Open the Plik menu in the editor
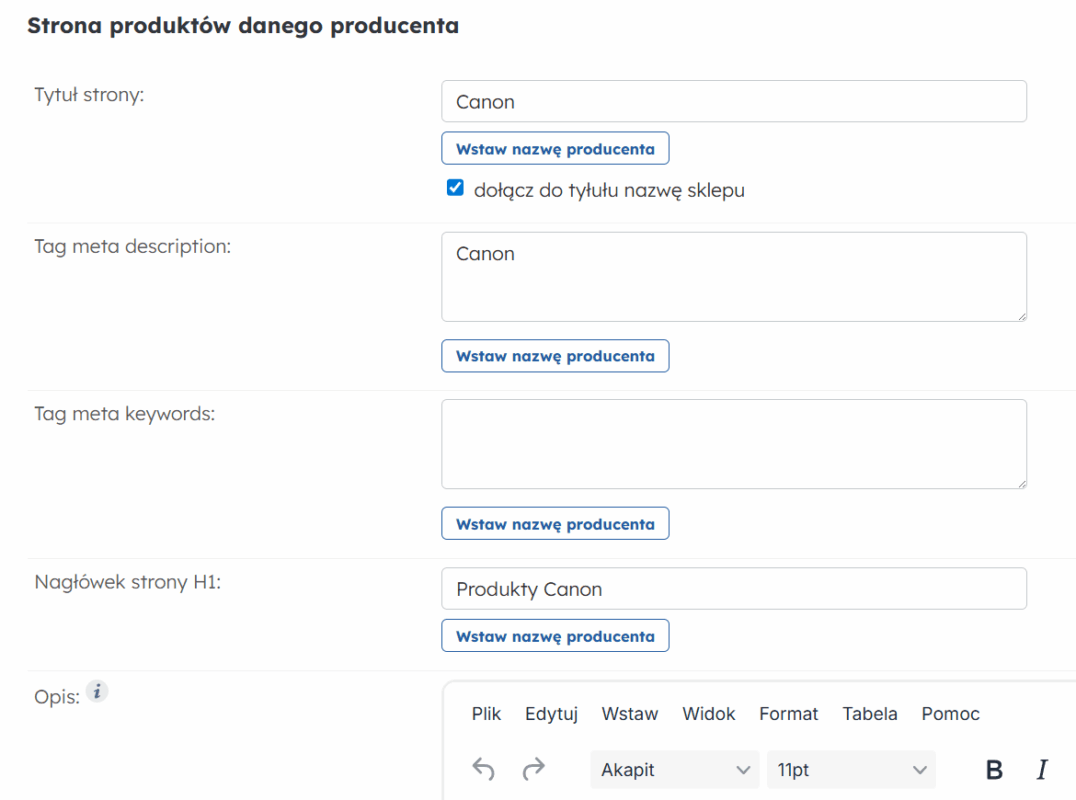 pos(486,714)
